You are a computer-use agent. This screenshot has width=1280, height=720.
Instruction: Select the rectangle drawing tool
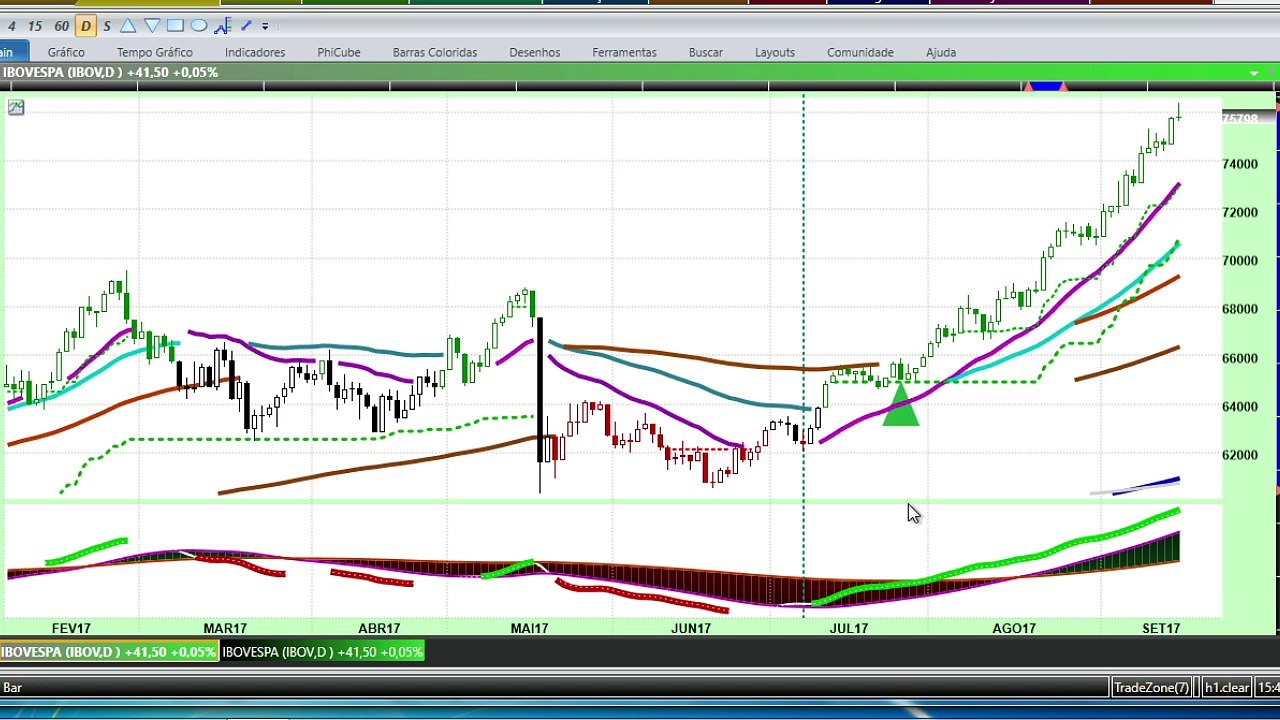click(x=175, y=26)
